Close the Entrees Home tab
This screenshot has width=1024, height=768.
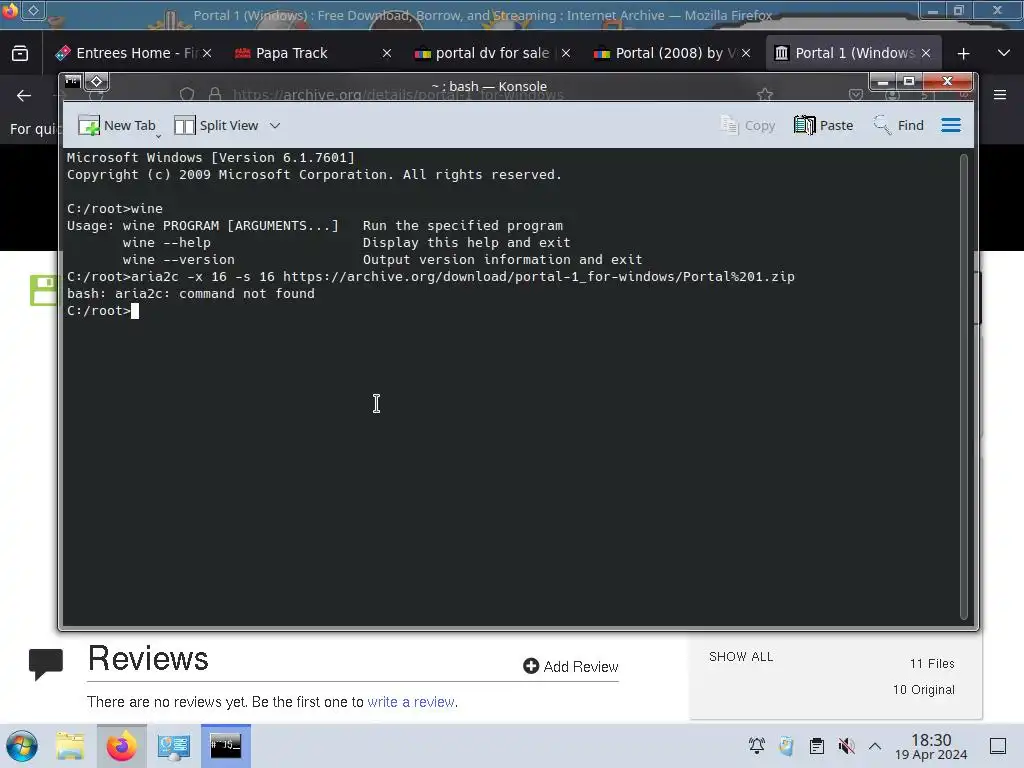click(207, 54)
